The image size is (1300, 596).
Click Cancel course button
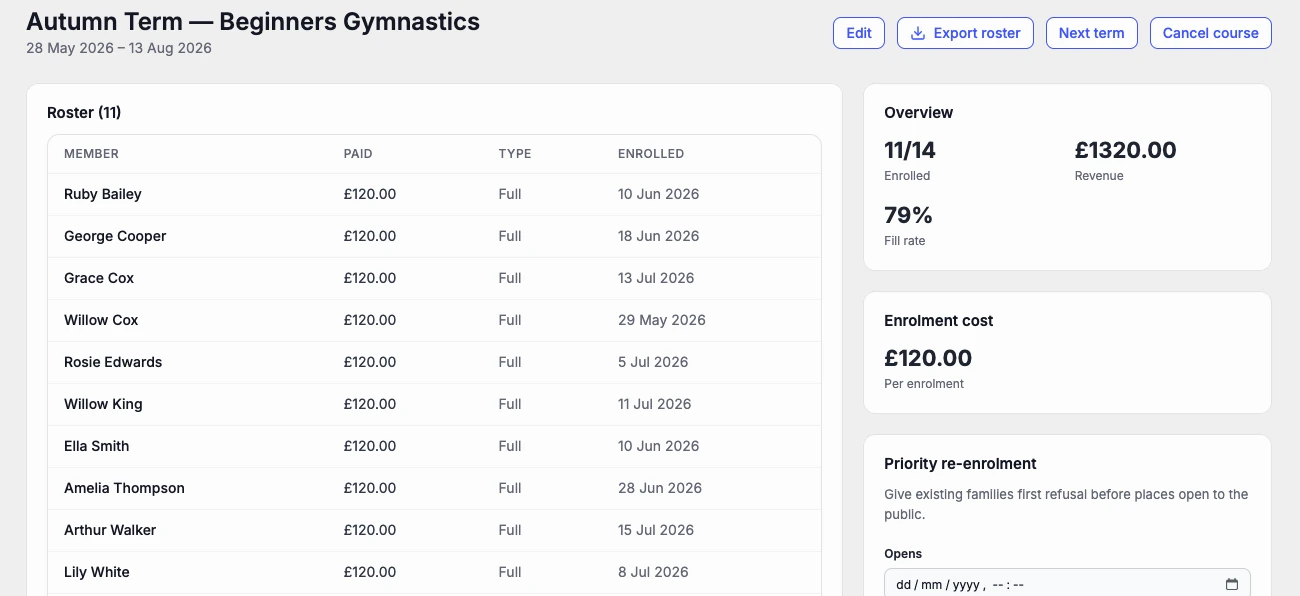pos(1211,33)
